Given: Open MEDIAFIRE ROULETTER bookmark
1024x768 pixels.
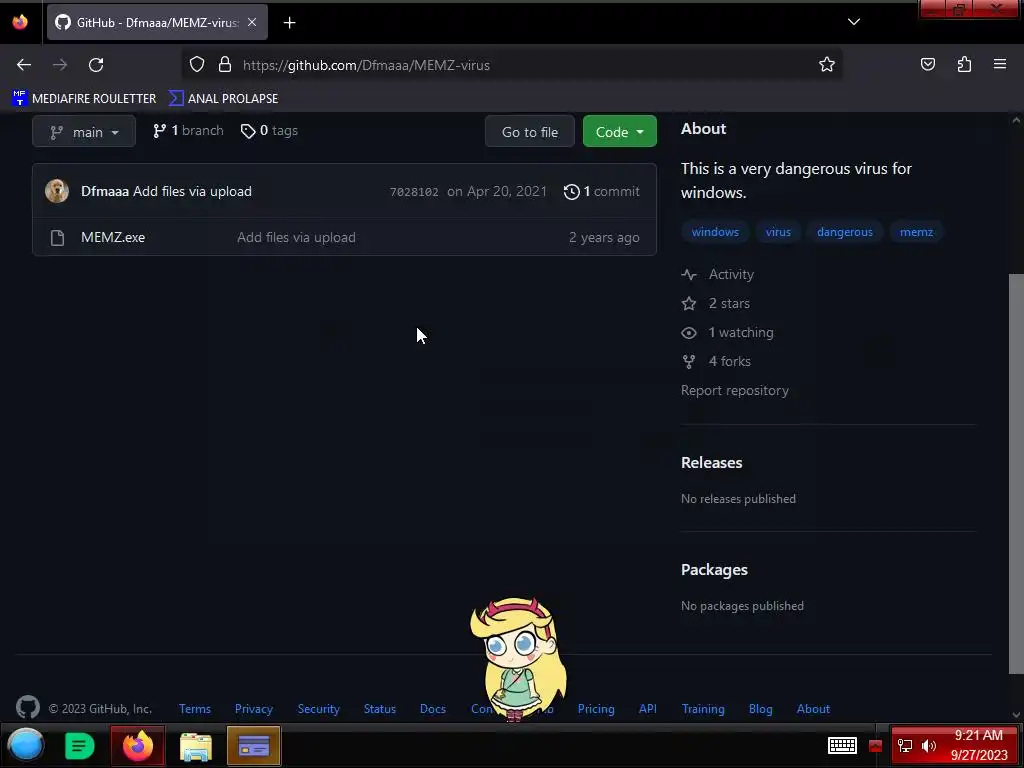Looking at the screenshot, I should (84, 99).
